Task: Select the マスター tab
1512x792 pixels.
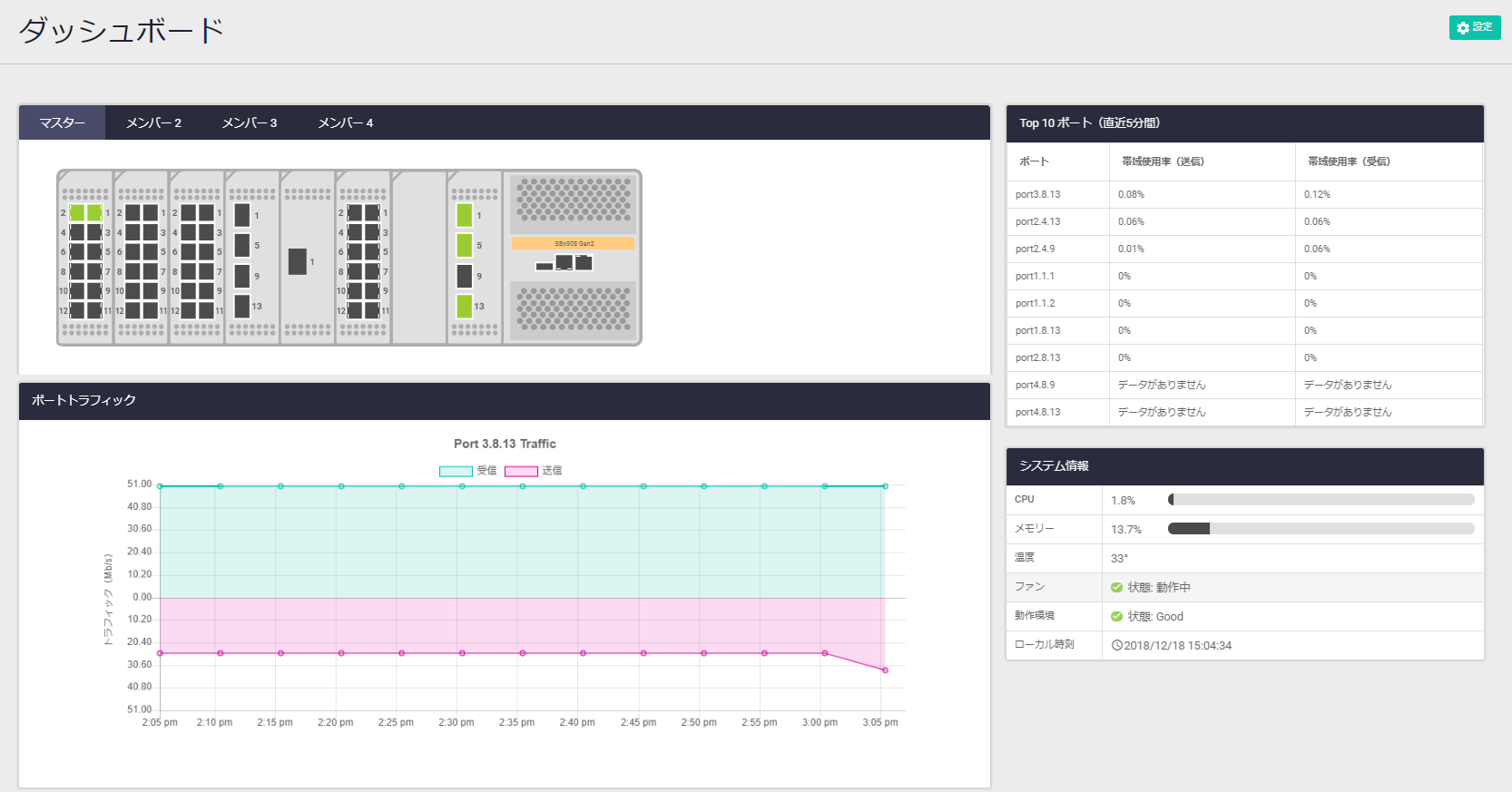Action: click(x=63, y=122)
